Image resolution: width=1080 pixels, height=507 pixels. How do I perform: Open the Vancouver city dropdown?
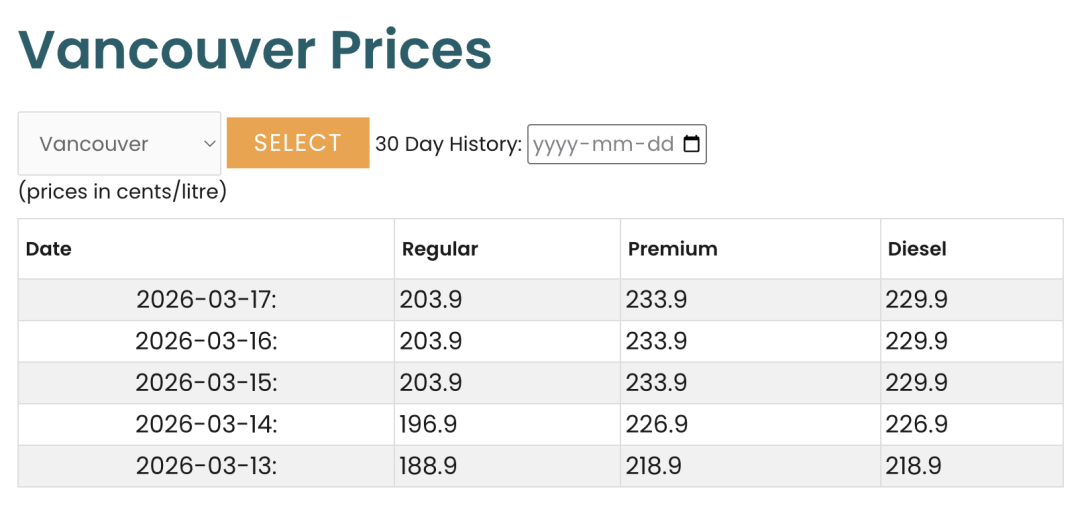tap(119, 144)
